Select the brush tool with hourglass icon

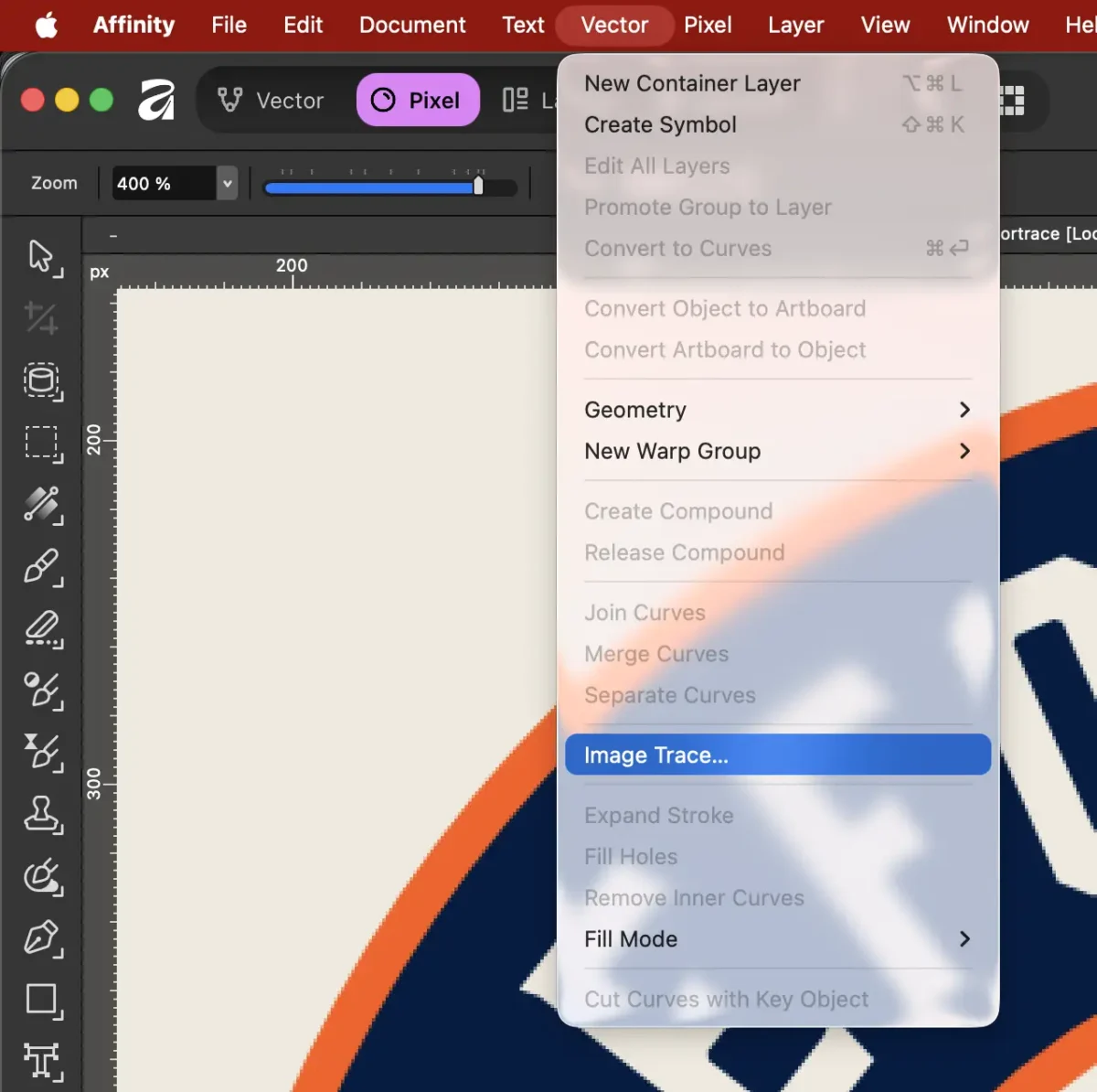42,752
